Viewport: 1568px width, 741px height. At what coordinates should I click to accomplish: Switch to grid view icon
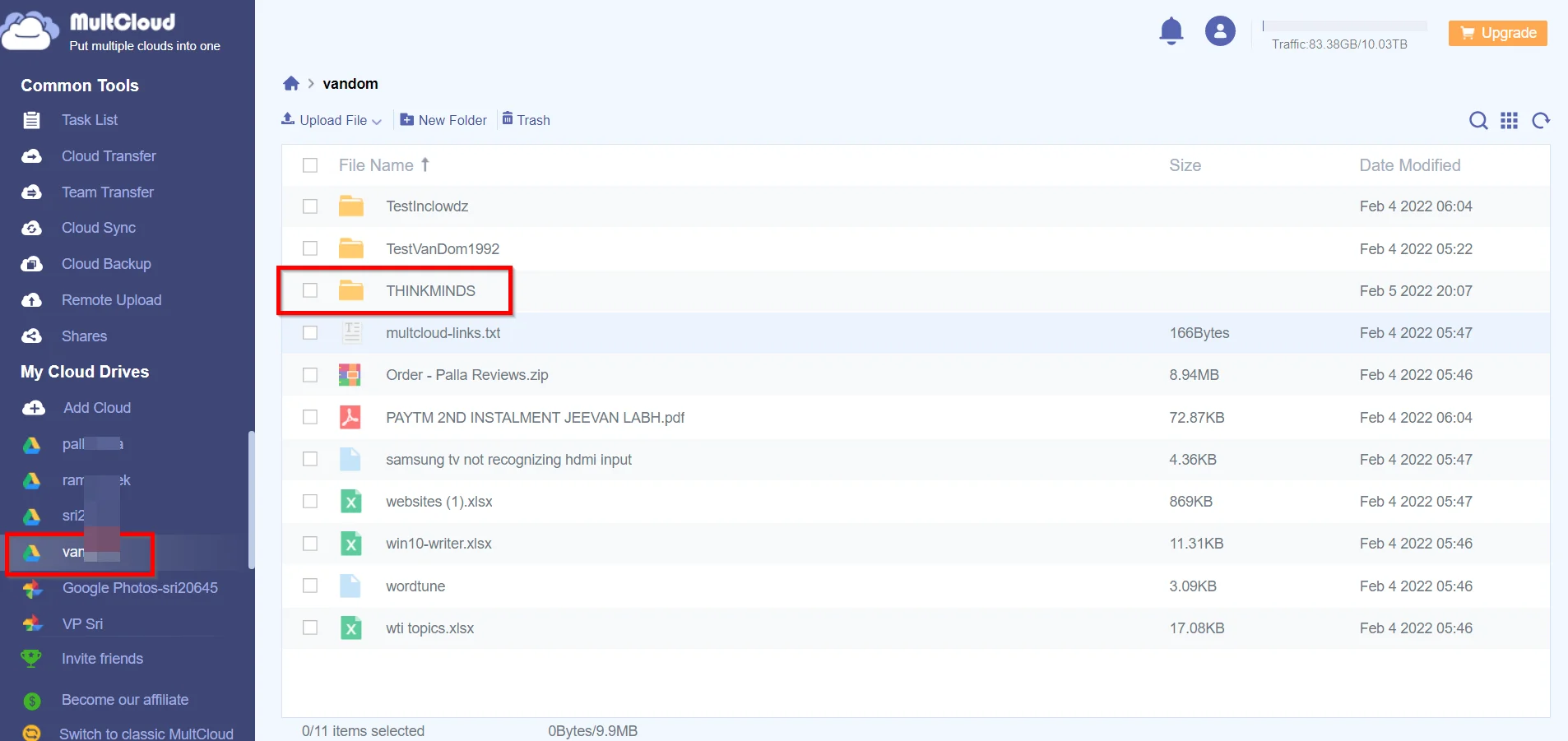pos(1510,121)
